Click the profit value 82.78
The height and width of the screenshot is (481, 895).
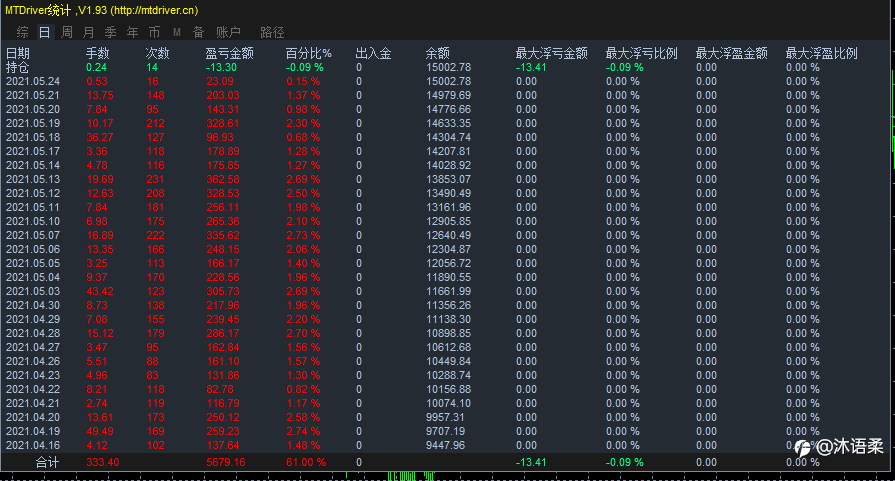click(220, 389)
